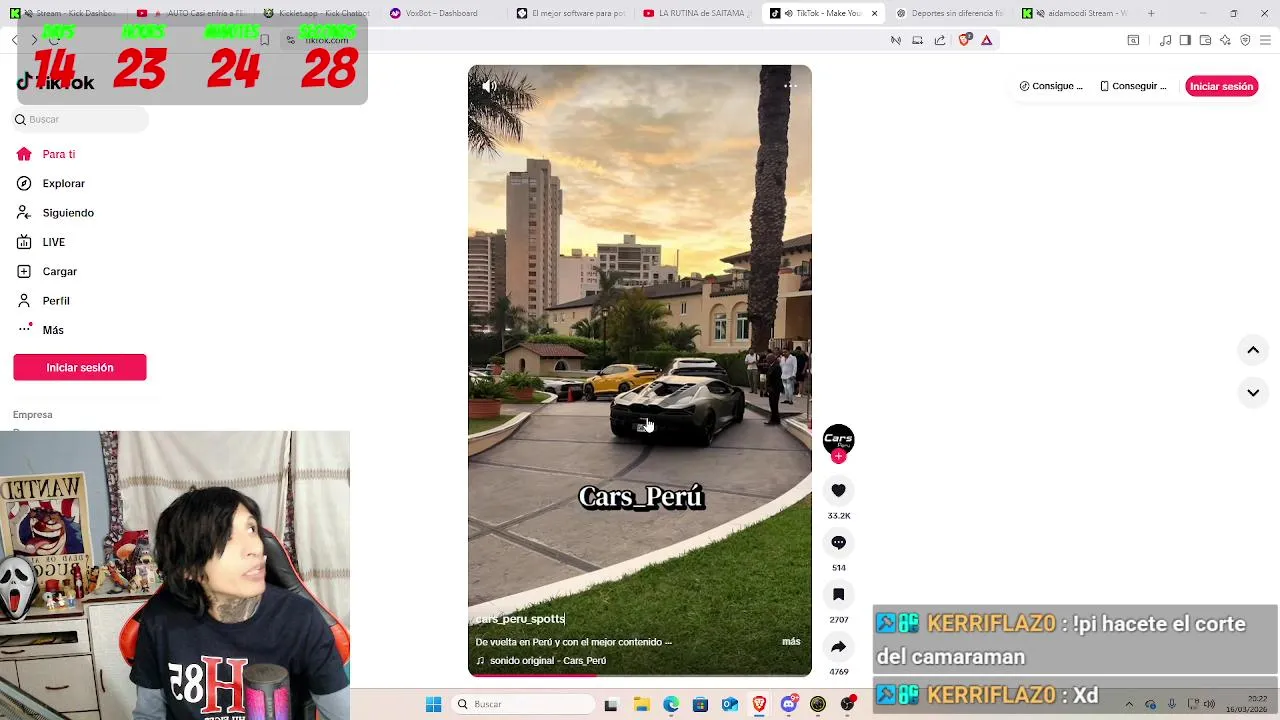Toggle the browser sidebar panel icon
The image size is (1280, 720).
[1185, 40]
